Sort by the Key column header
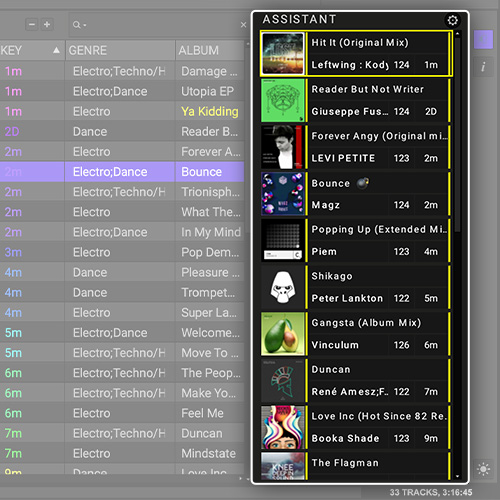The height and width of the screenshot is (500, 500). point(32,50)
